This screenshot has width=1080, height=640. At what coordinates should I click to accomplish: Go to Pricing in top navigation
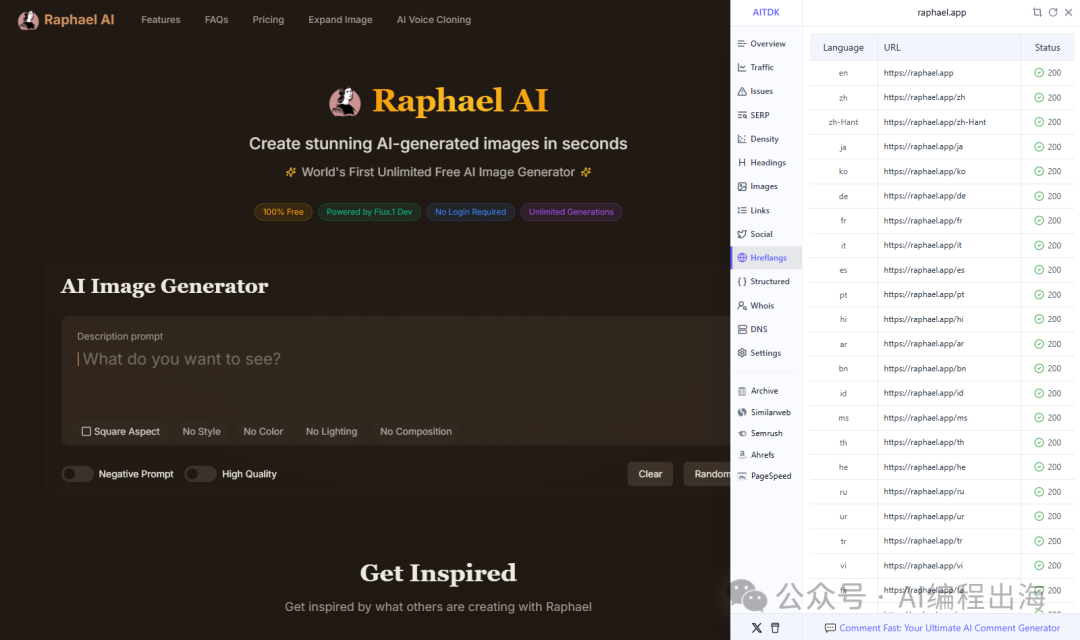pyautogui.click(x=268, y=20)
